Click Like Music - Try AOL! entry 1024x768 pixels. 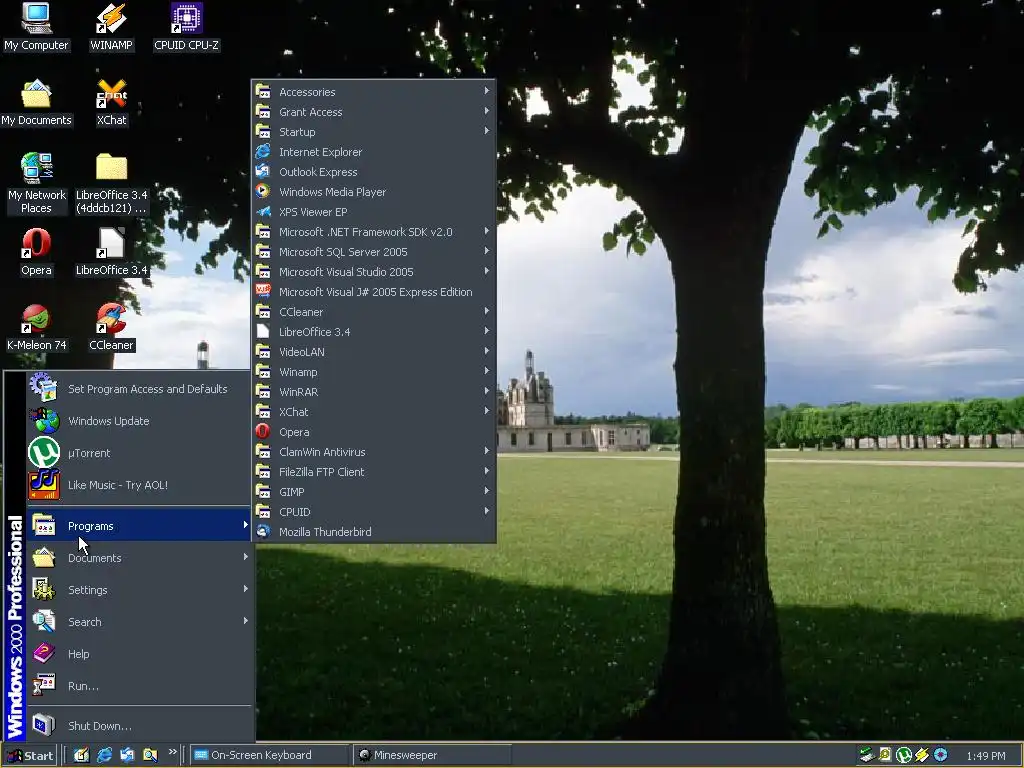(x=138, y=485)
